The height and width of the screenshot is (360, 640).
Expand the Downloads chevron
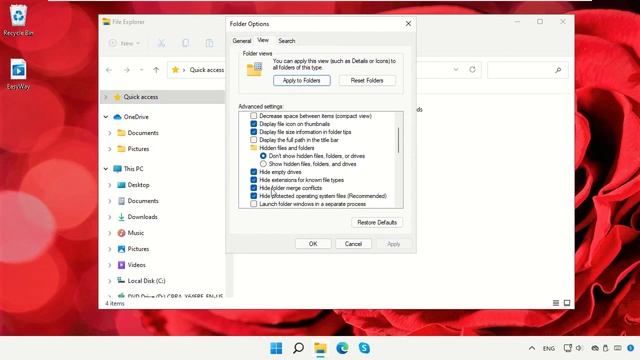[x=109, y=217]
